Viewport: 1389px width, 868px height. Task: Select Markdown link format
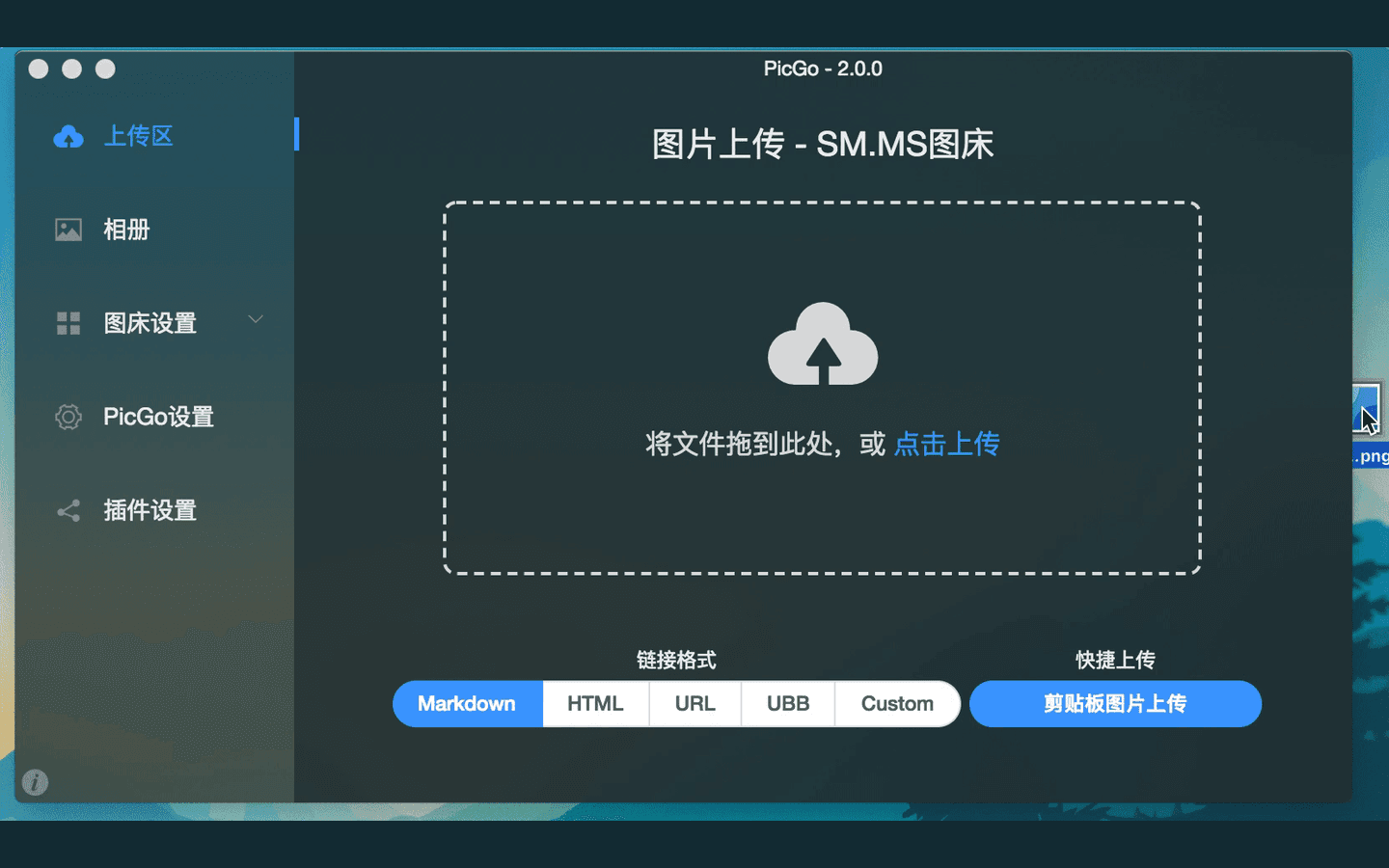click(x=467, y=704)
